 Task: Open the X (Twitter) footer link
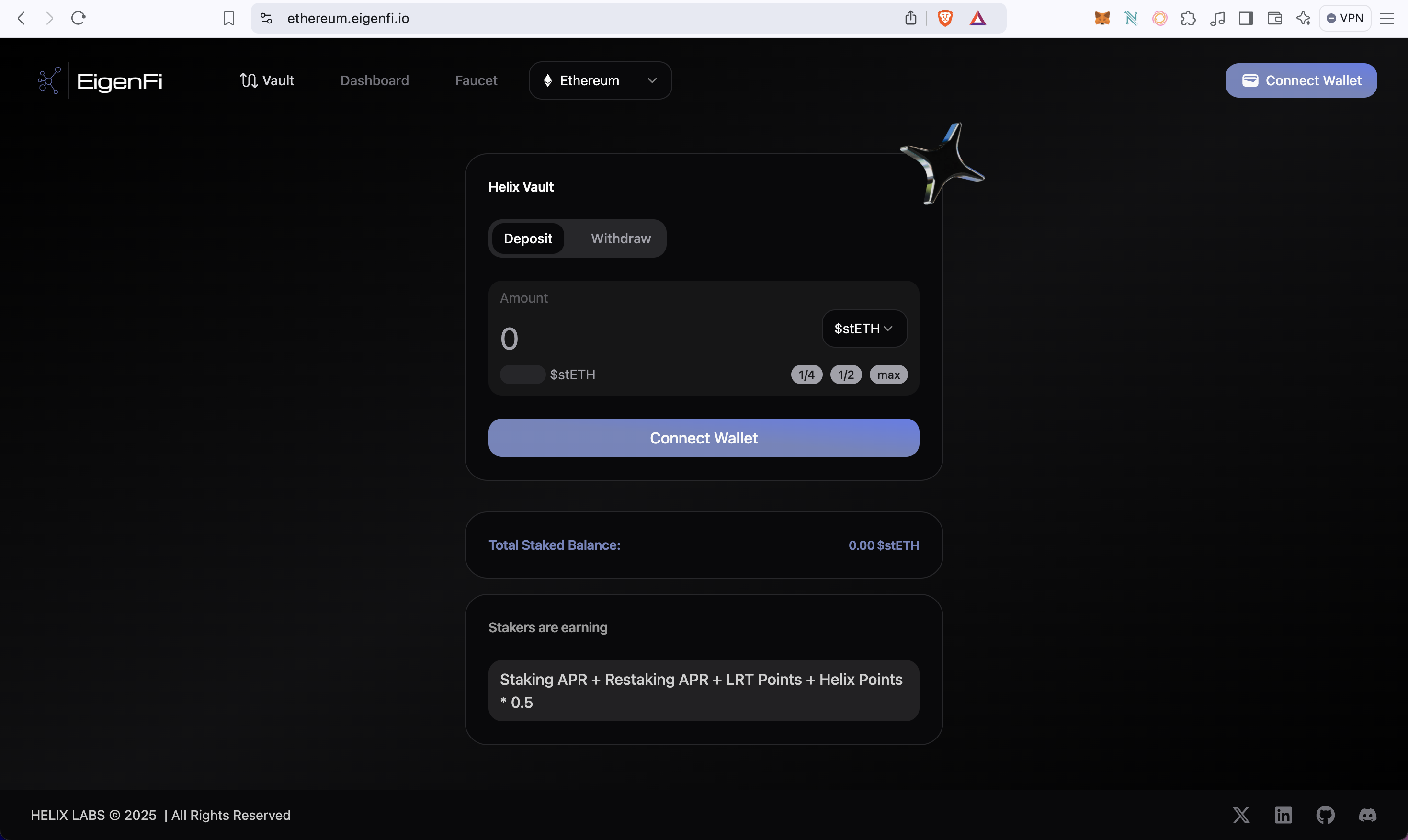click(x=1241, y=815)
